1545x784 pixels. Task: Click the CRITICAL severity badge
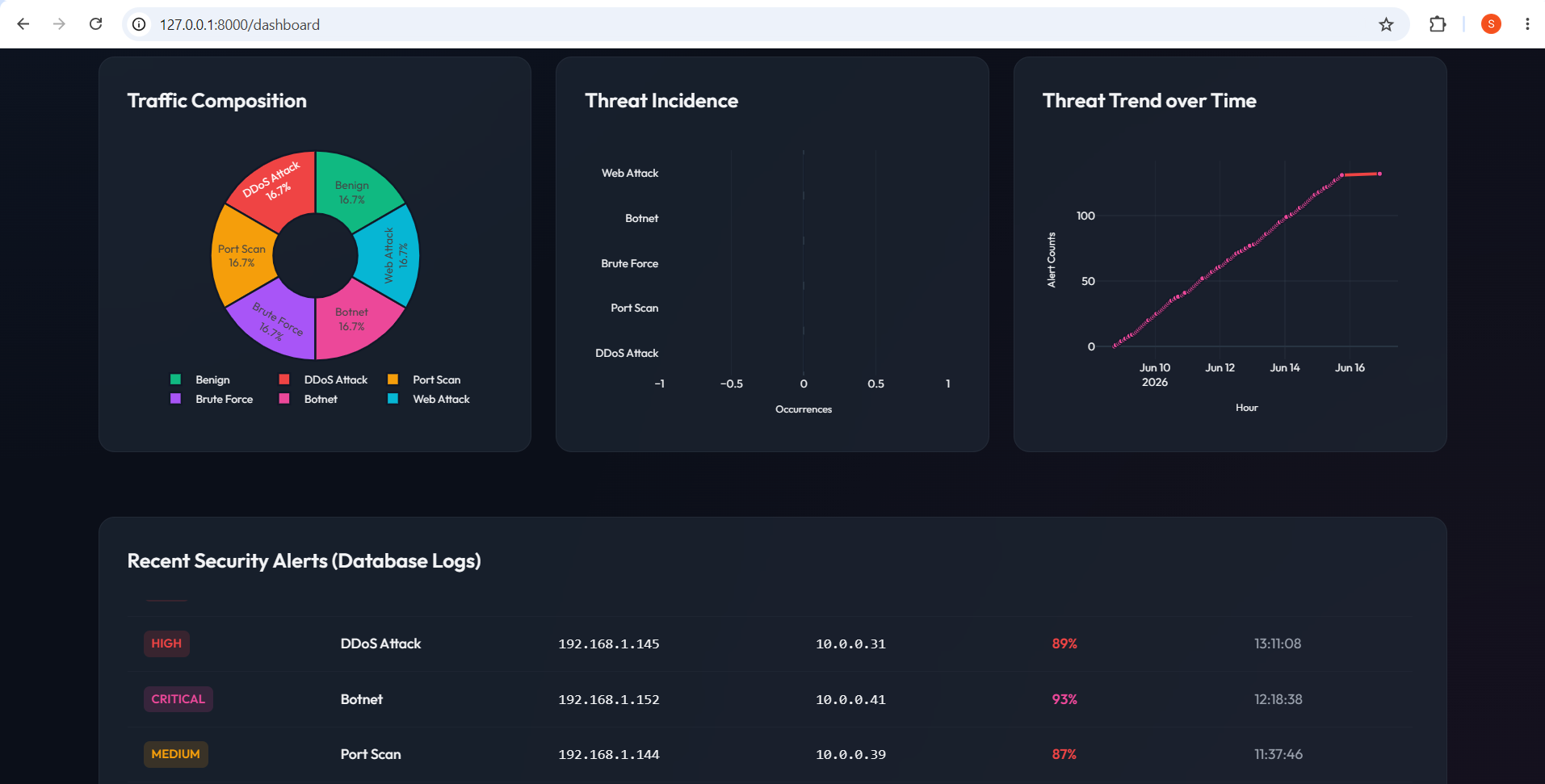pos(178,699)
